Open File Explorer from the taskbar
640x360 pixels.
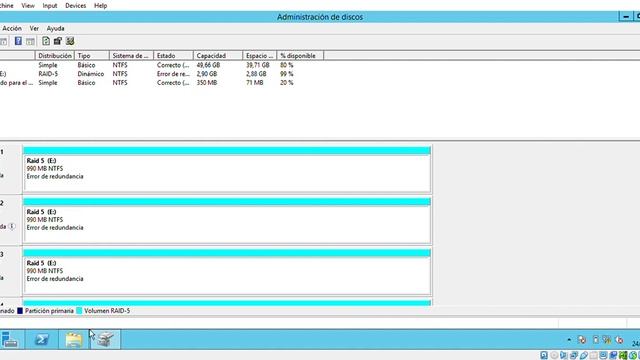click(x=73, y=340)
